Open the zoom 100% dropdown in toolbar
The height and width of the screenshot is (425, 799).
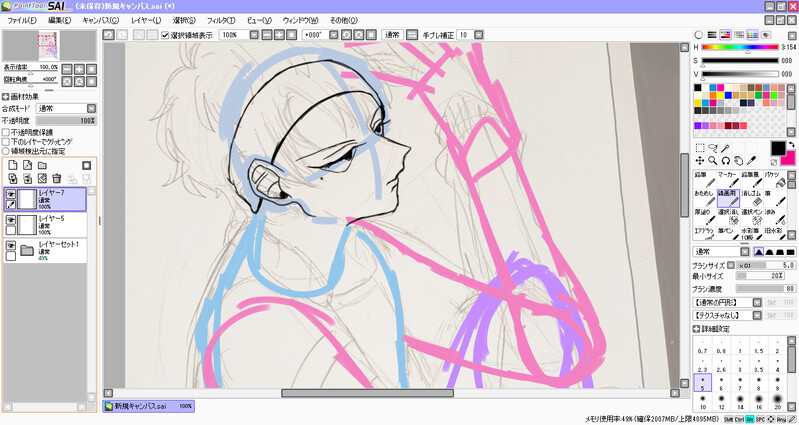click(x=253, y=35)
